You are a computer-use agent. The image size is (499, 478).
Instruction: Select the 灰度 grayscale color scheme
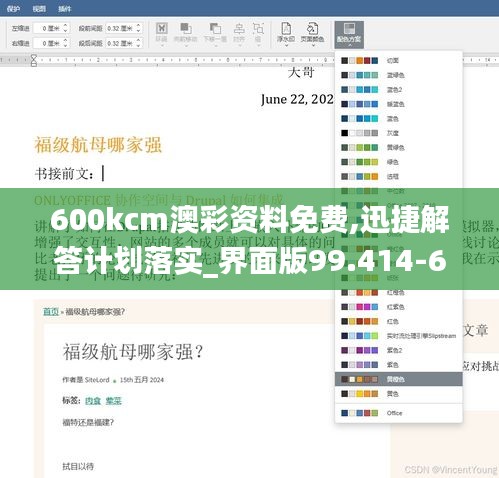[399, 133]
